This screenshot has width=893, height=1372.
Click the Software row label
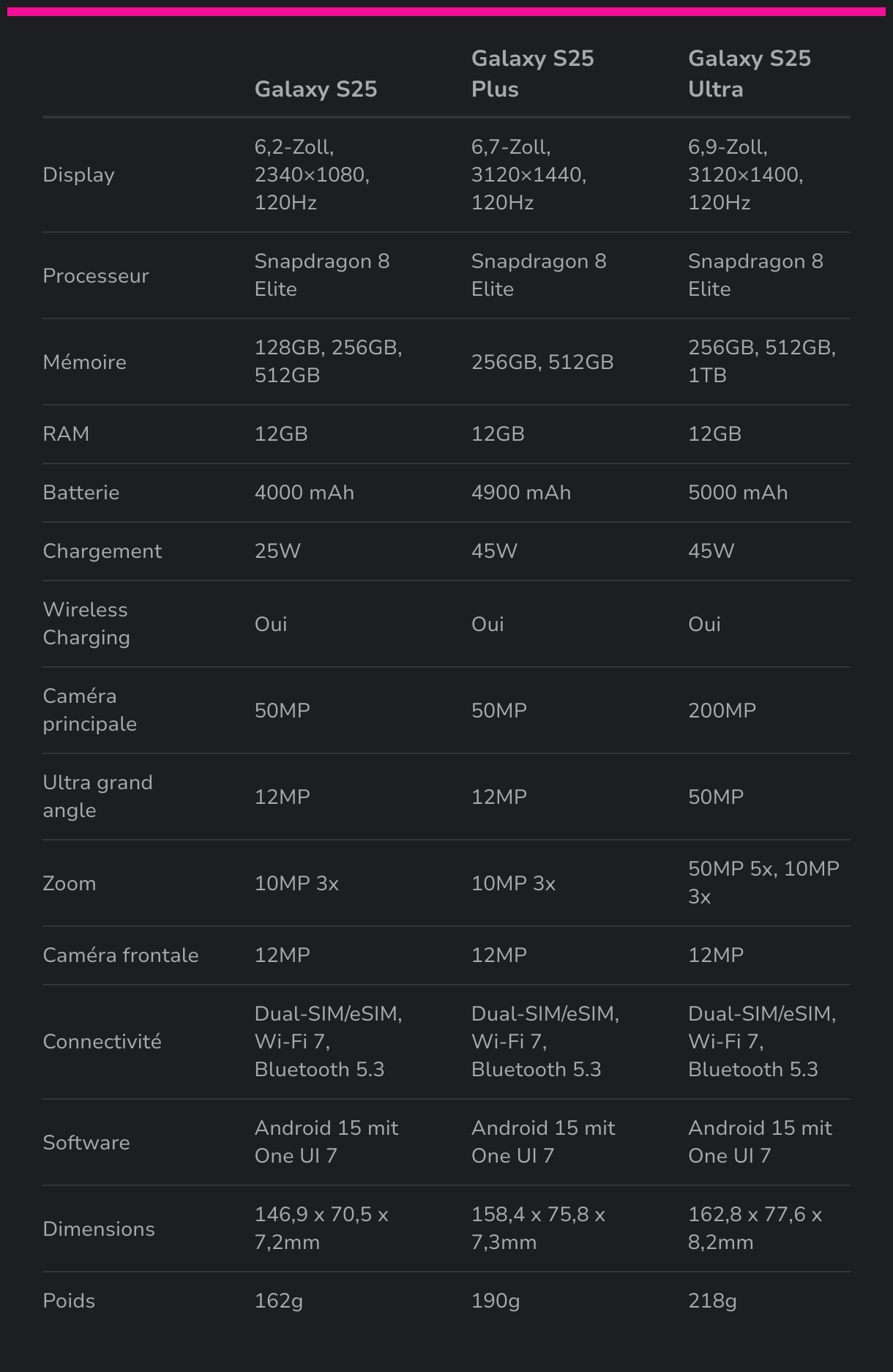pyautogui.click(x=86, y=1143)
